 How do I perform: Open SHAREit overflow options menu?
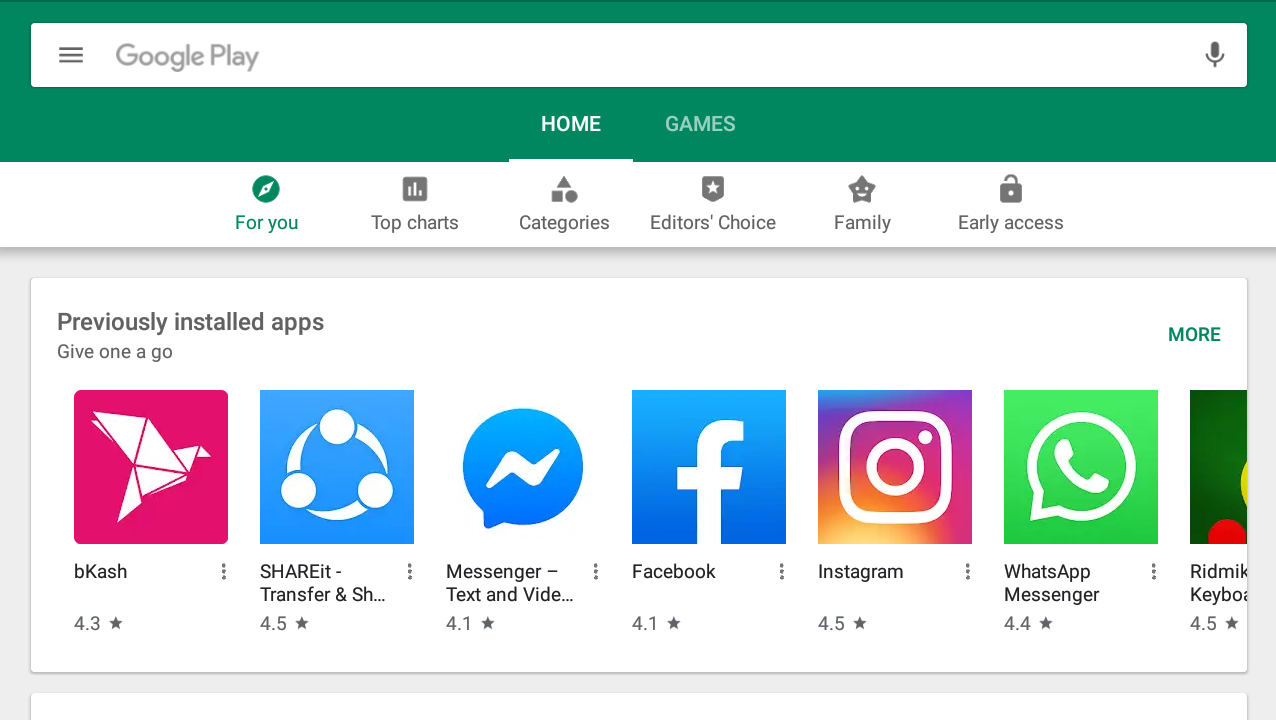pos(409,572)
